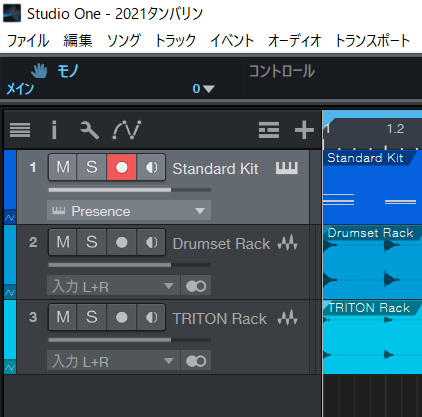Open TRITON Rack 入力 L+R input dropdown
This screenshot has height=417, width=422.
(113, 361)
